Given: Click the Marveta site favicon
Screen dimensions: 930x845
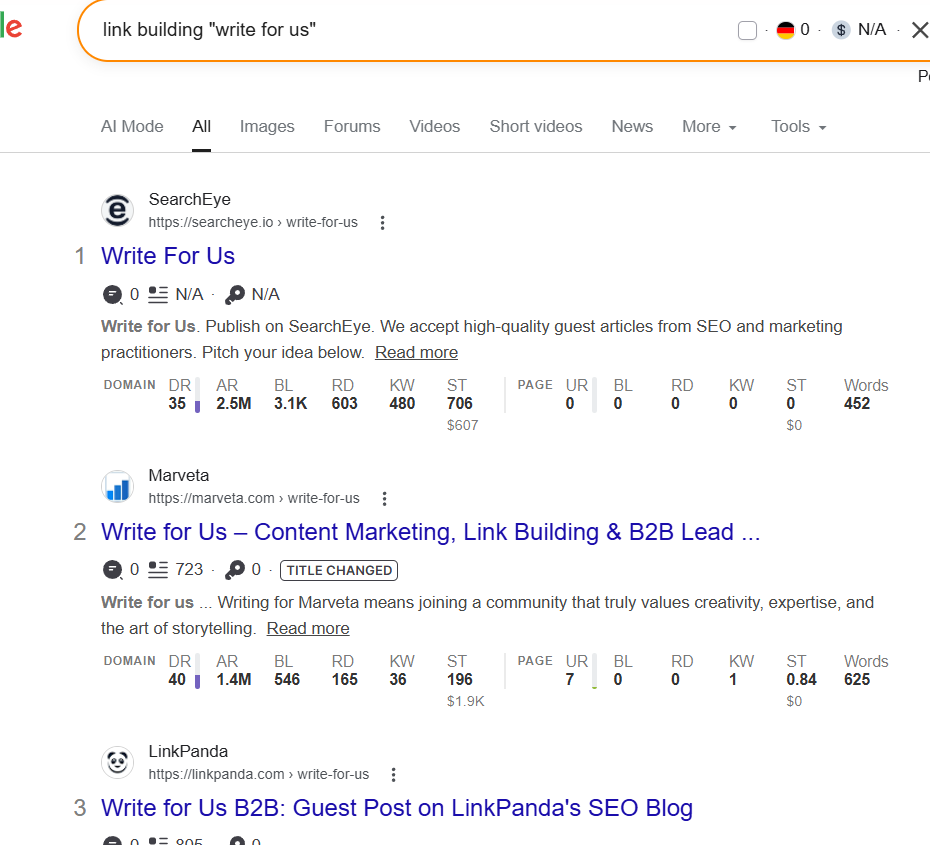Looking at the screenshot, I should coord(117,486).
